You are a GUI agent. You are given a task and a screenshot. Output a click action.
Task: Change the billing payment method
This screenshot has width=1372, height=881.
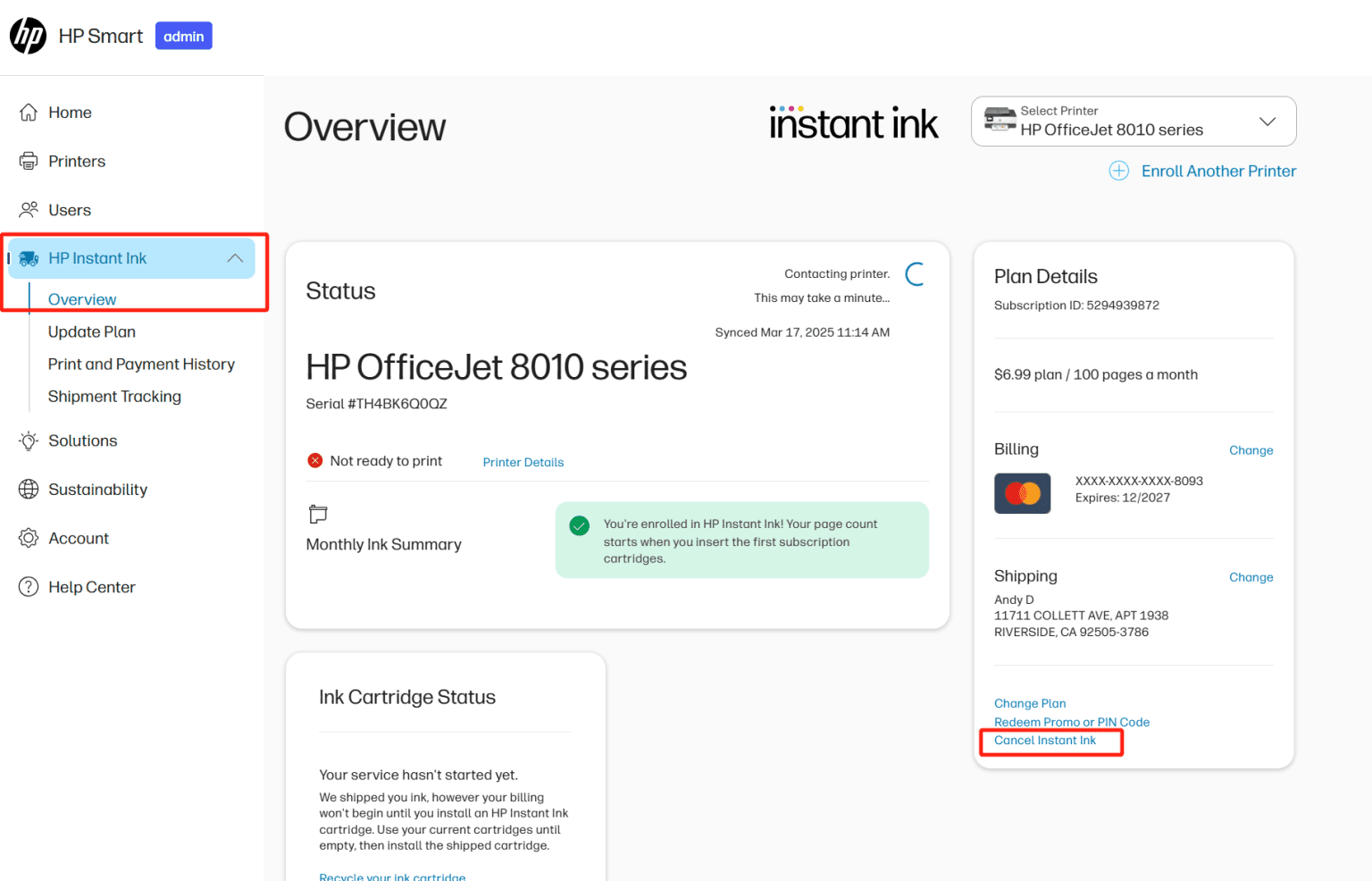(1251, 449)
